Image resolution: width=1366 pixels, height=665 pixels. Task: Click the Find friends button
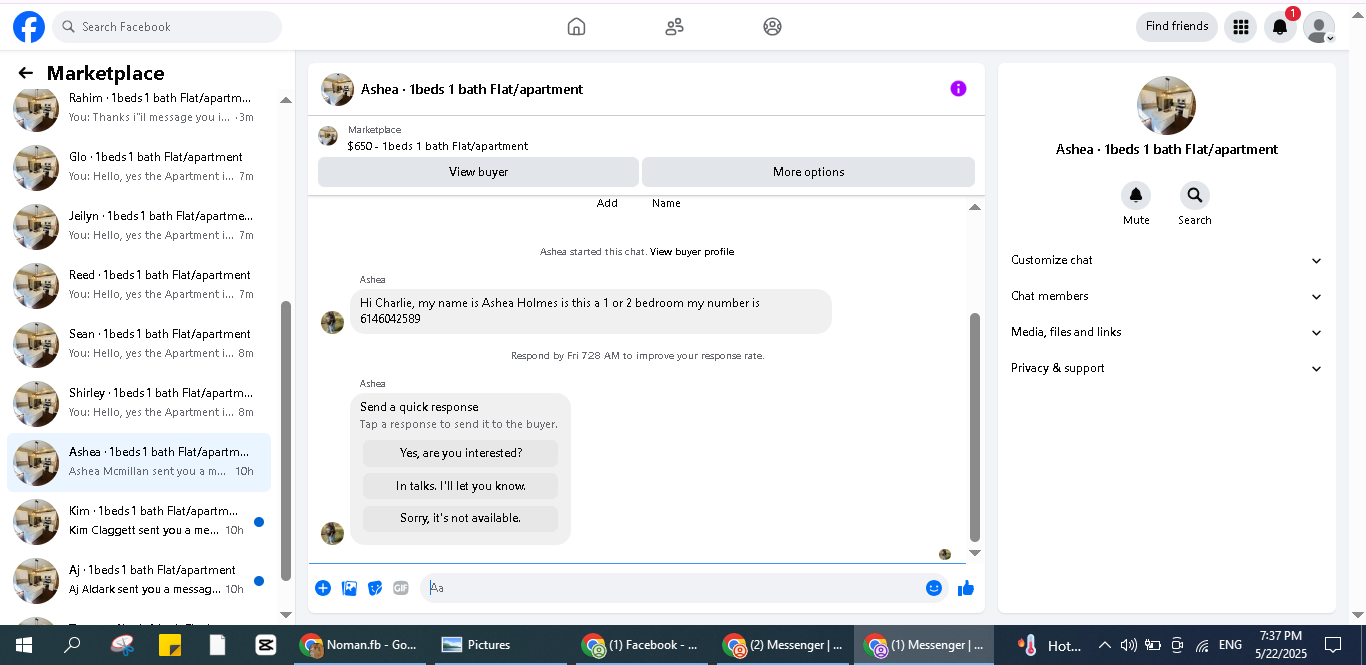tap(1177, 27)
